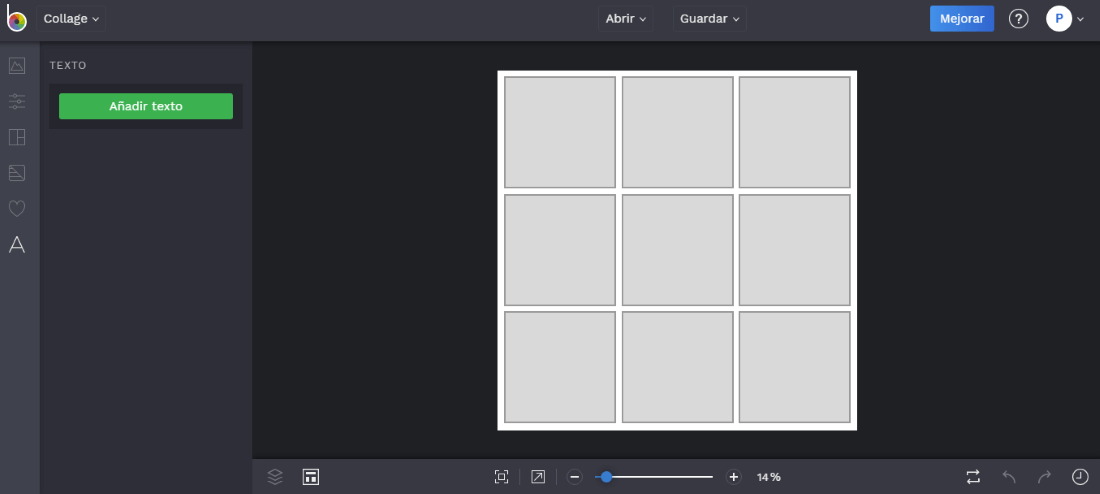The image size is (1100, 494).
Task: Click the zoom slider track
Action: tap(660, 477)
